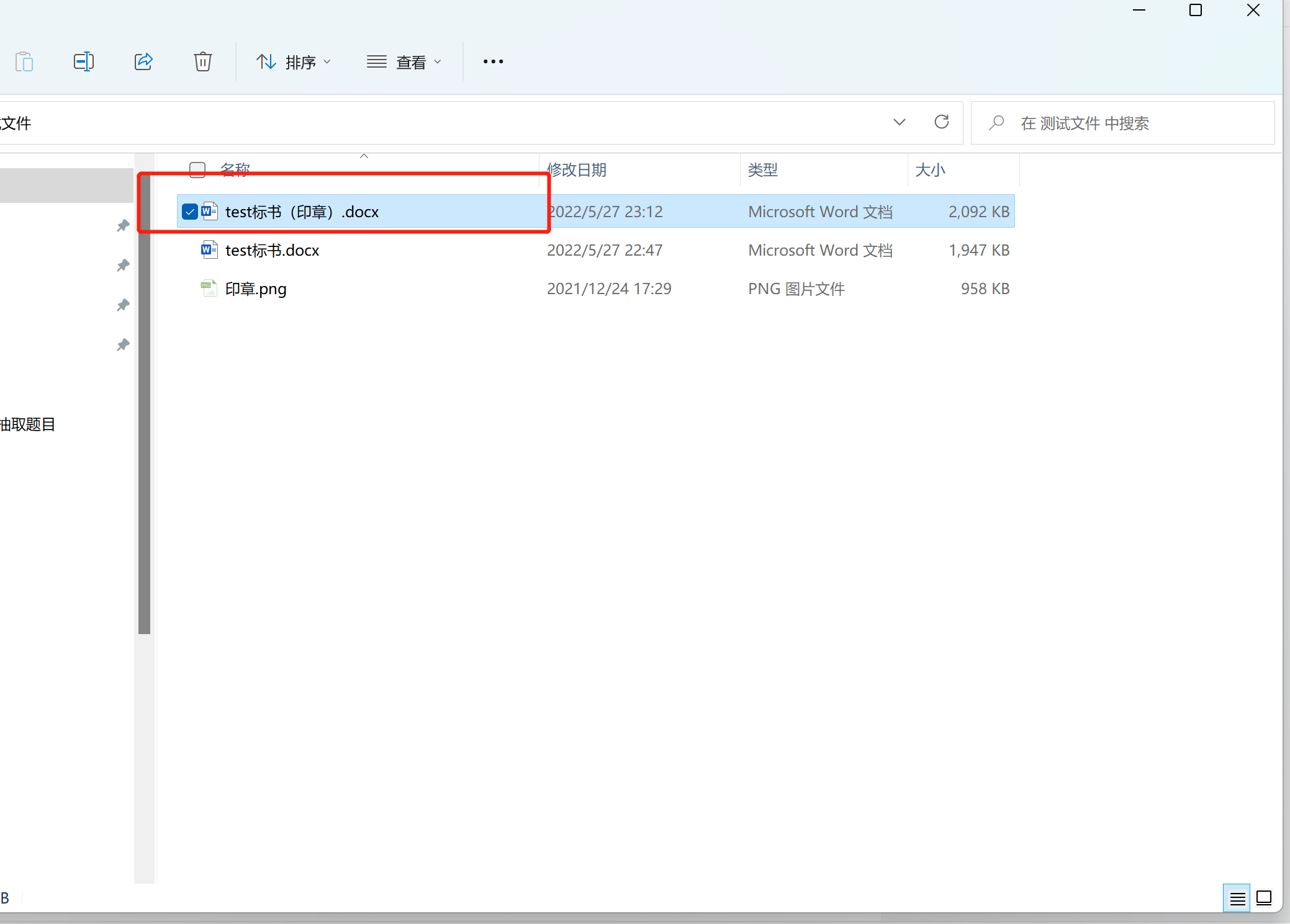Expand the address bar history chevron
Screen dimensions: 1290x924
coord(899,122)
